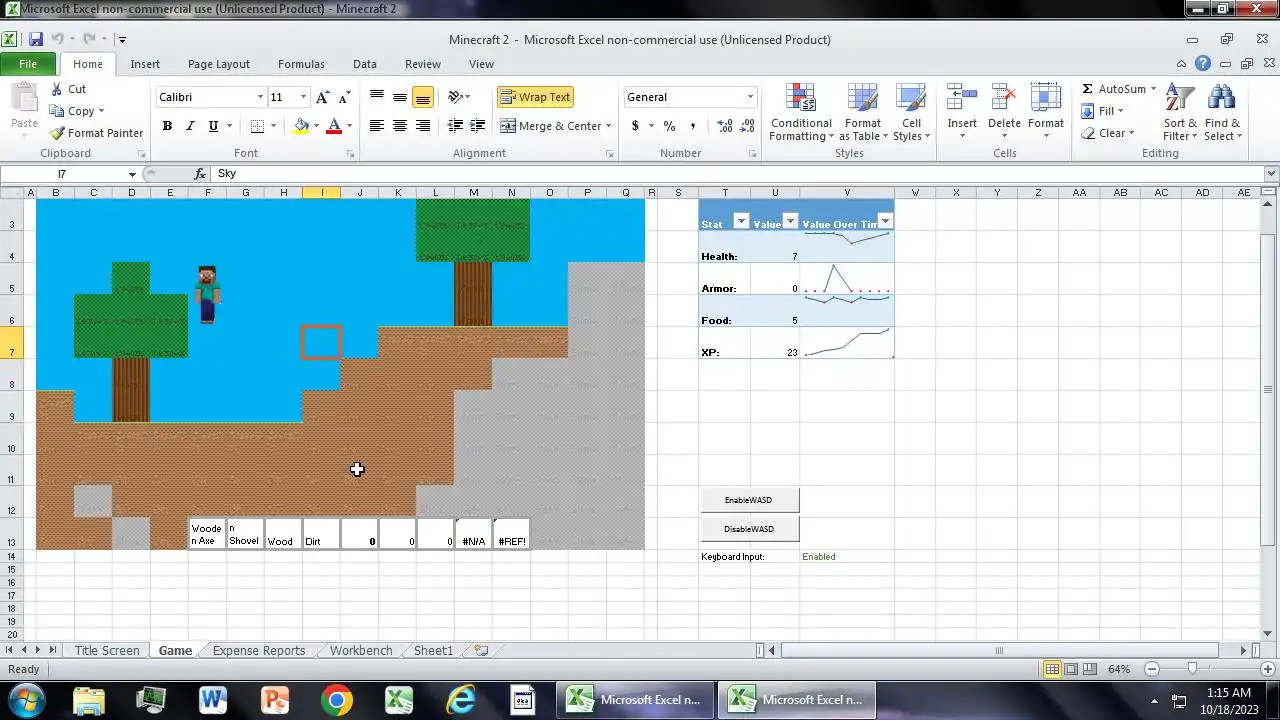
Task: Open the Name Box dropdown arrow
Action: click(x=132, y=174)
